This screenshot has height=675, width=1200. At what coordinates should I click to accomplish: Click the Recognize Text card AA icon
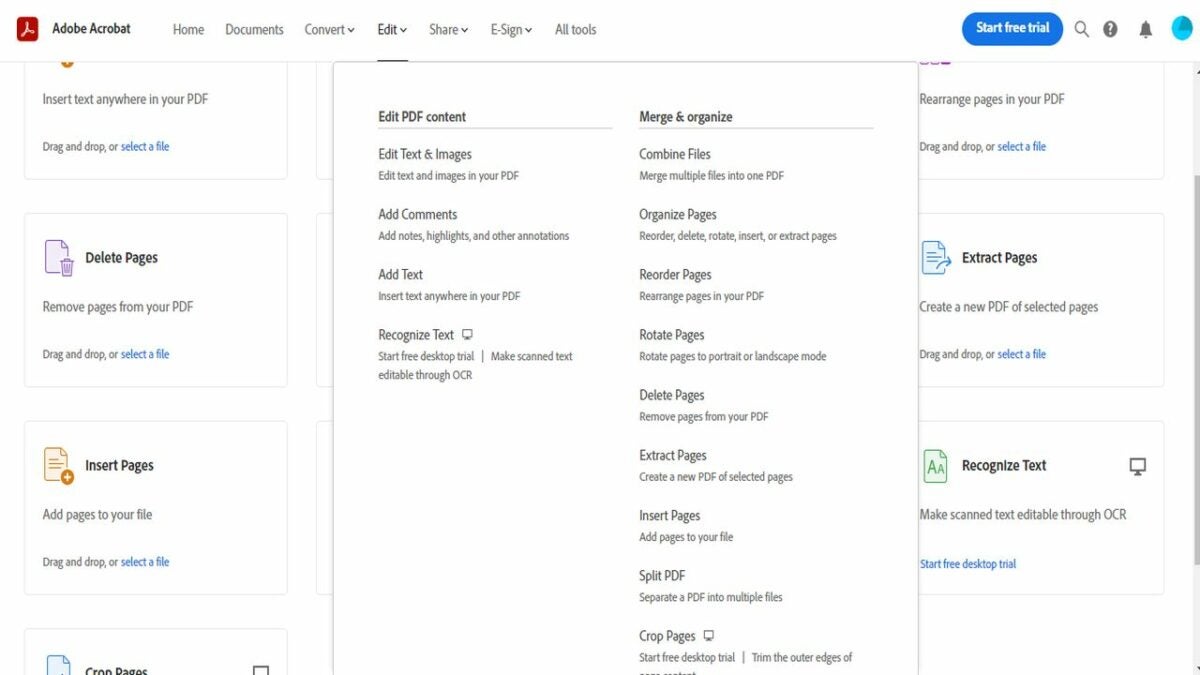coord(935,466)
